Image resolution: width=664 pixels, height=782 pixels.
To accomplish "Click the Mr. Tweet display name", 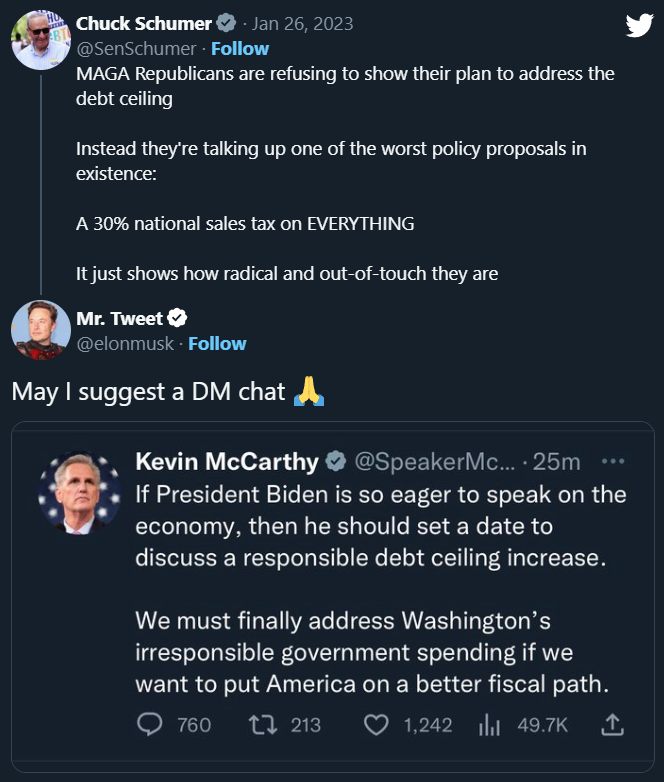I will [121, 319].
